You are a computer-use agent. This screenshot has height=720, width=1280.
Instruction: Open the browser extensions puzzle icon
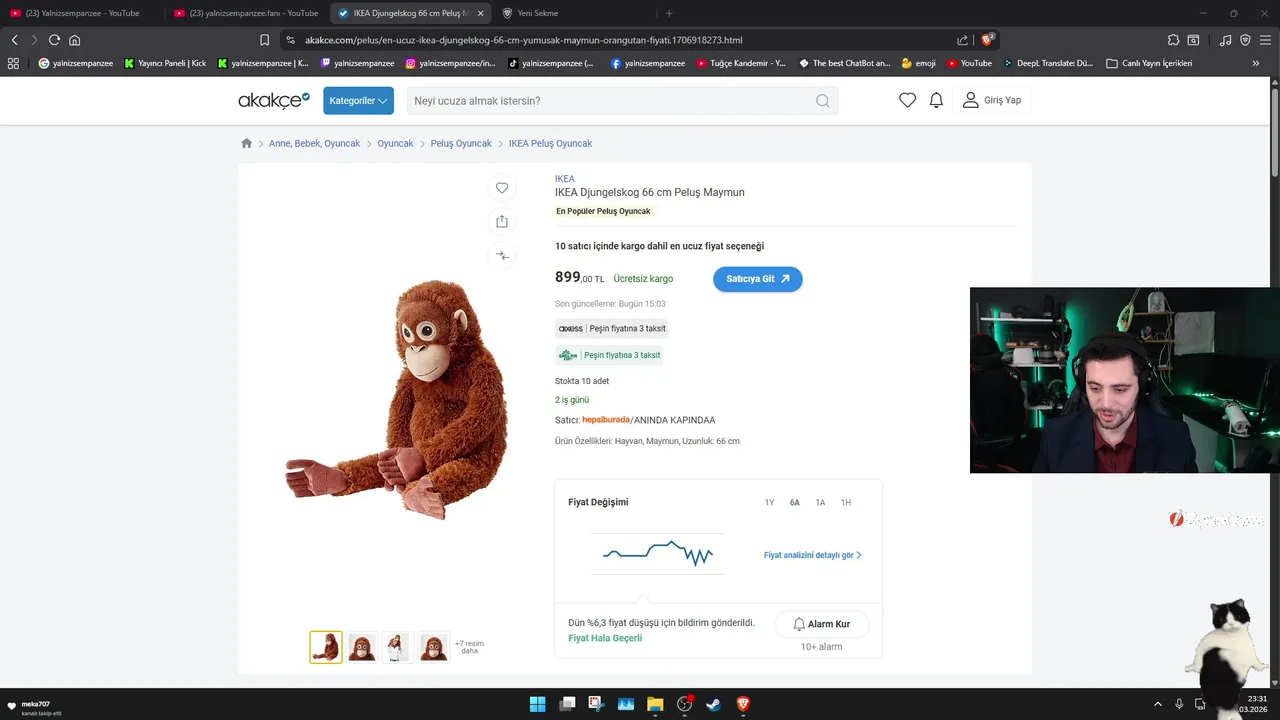(1173, 40)
